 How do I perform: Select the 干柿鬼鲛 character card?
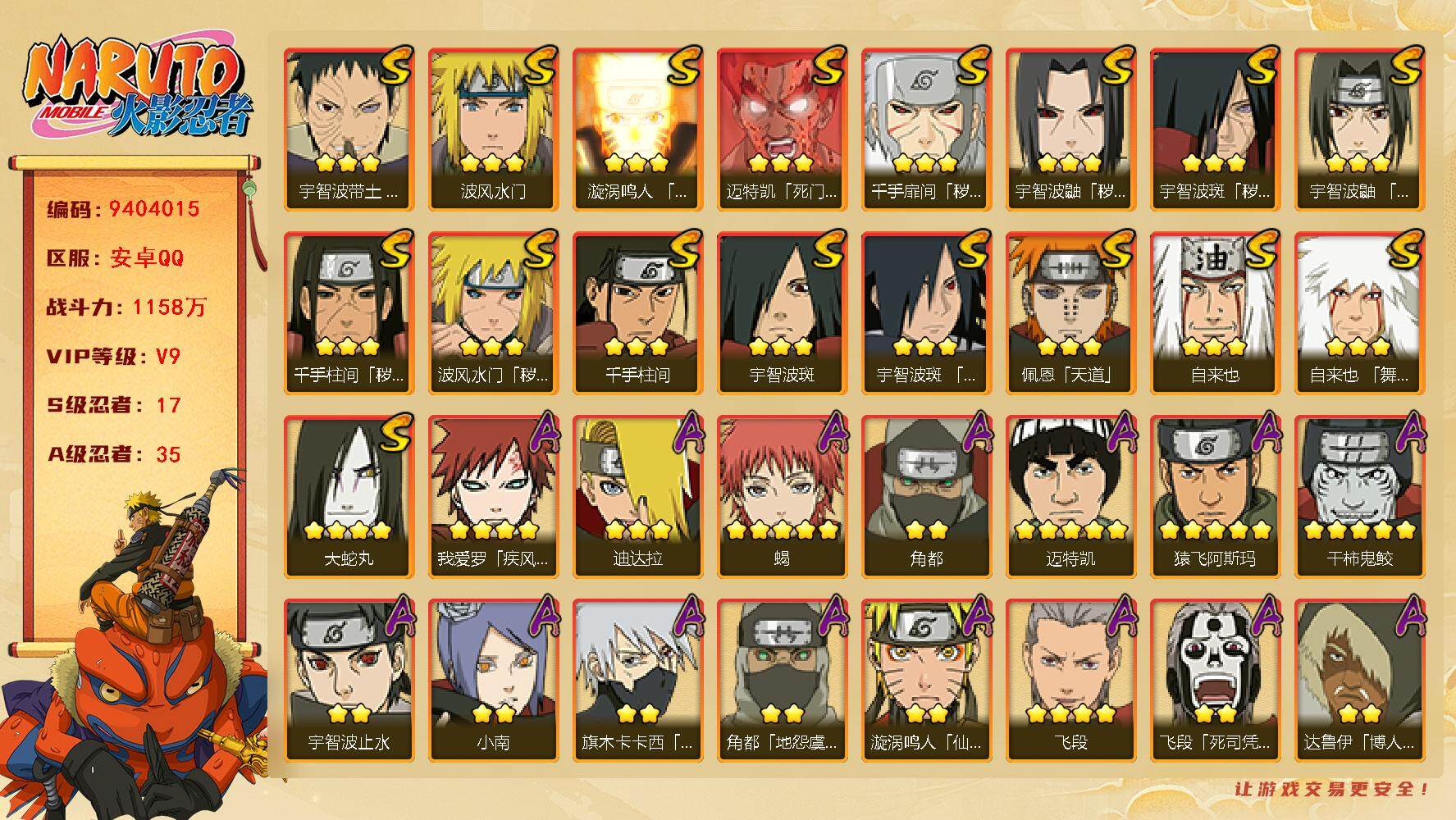[x=1359, y=497]
